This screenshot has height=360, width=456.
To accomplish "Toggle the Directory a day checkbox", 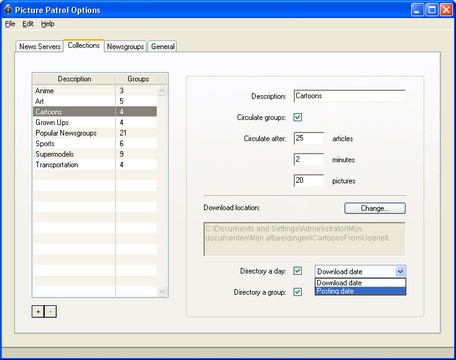I will coord(298,271).
